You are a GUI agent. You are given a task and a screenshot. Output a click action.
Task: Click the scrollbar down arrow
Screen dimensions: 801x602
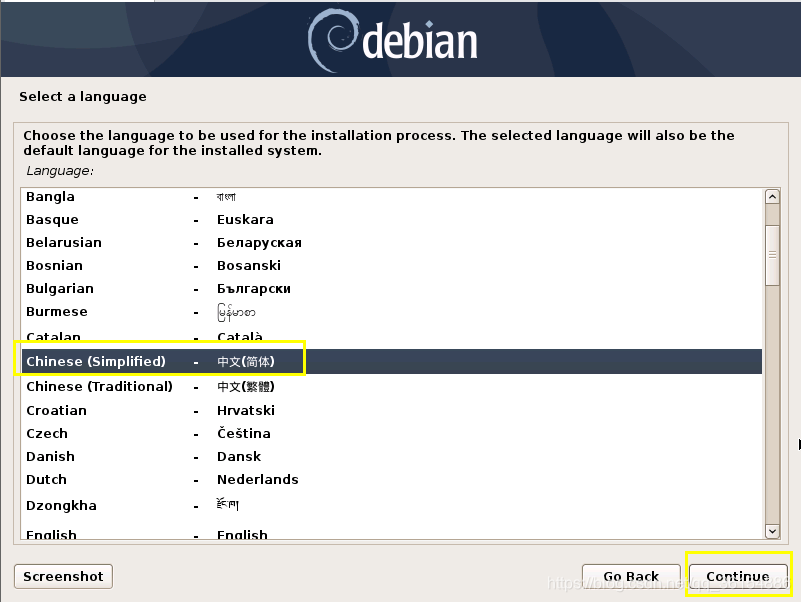(x=772, y=531)
